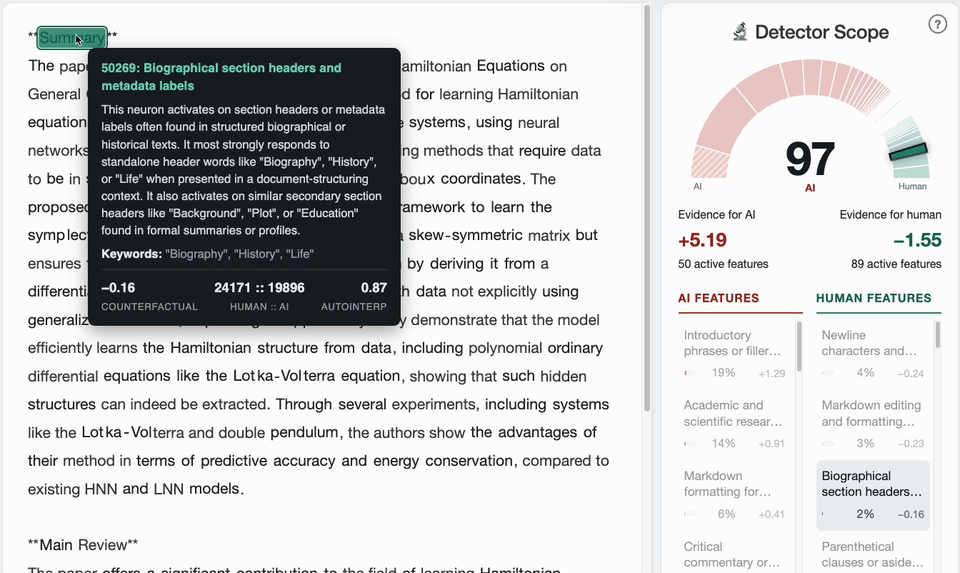Screen dimensions: 960x573
Task: Click the AI features list scrollbar
Action: click(x=799, y=348)
